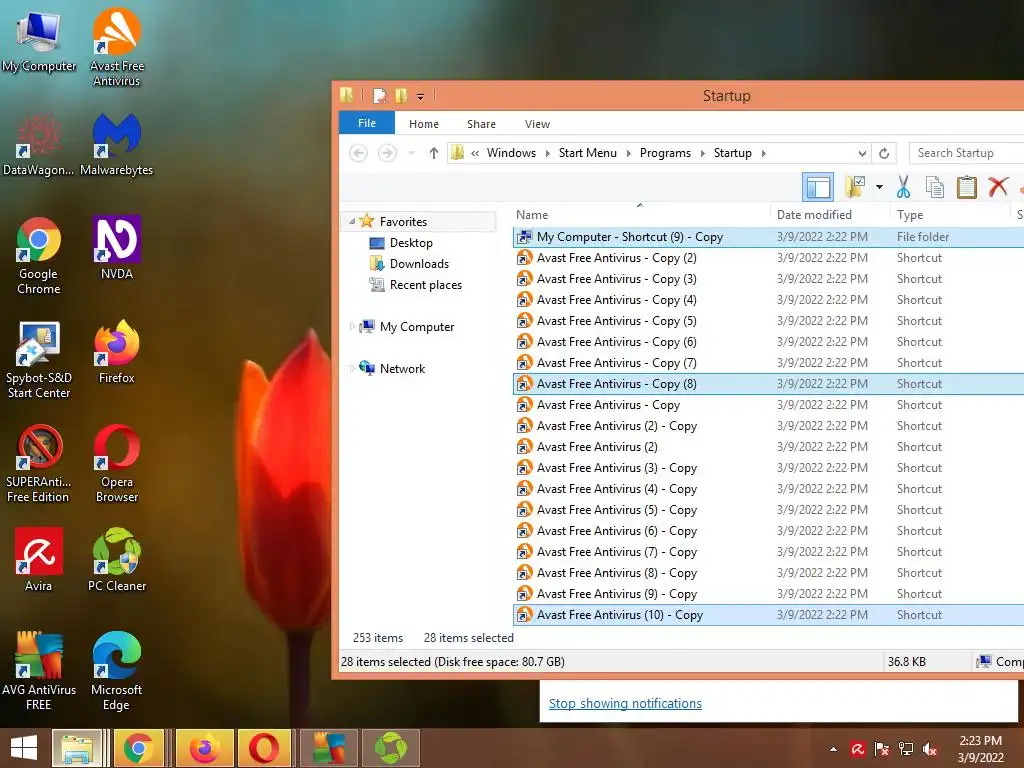Click the Back navigation arrow
The width and height of the screenshot is (1024, 768).
(359, 153)
